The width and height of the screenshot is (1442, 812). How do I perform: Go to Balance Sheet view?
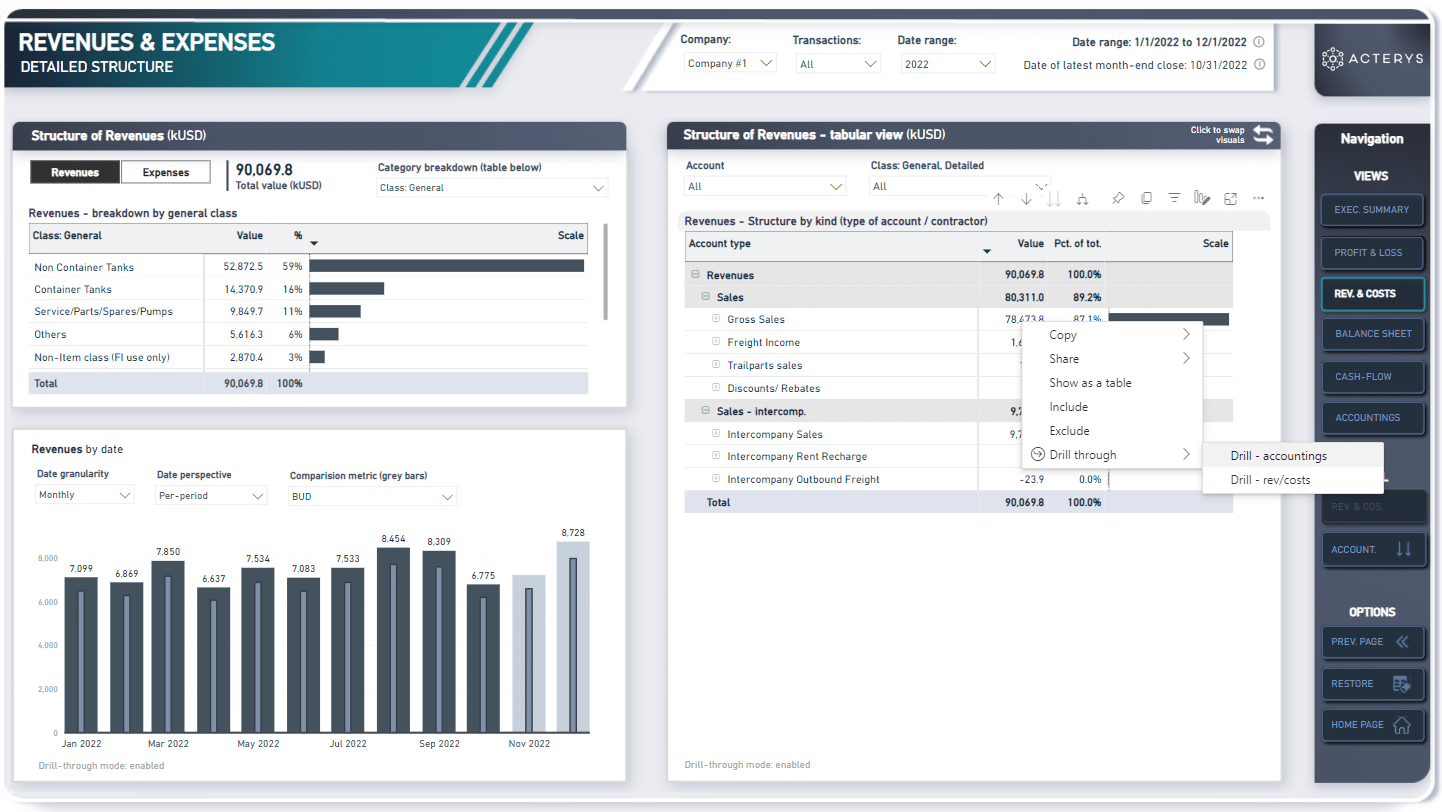1372,334
